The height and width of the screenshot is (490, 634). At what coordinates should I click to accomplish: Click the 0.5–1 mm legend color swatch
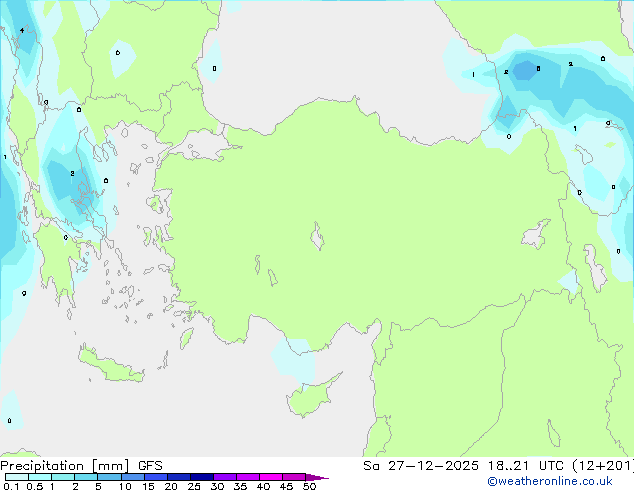click(x=40, y=477)
